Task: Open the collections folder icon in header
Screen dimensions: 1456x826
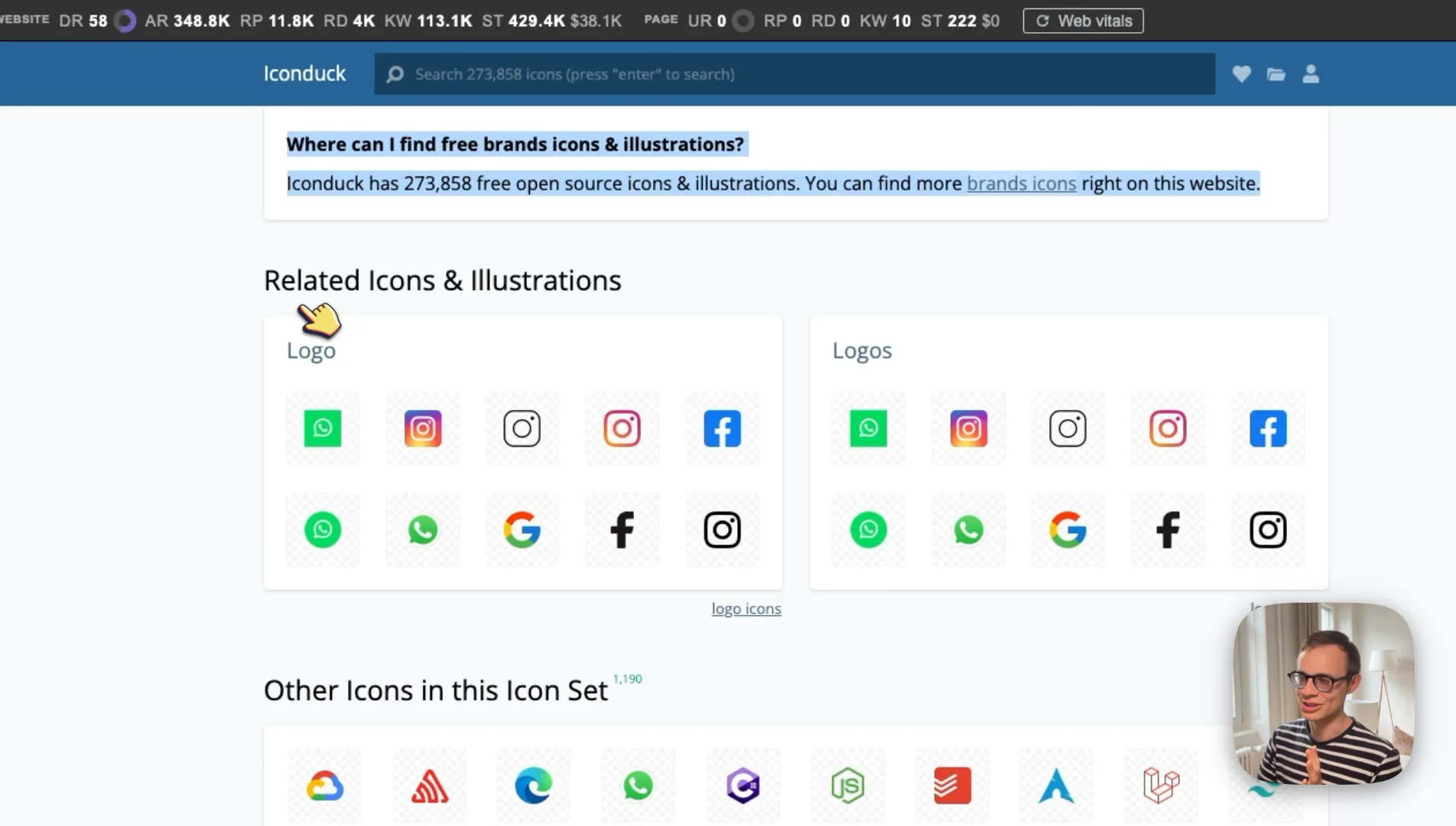Action: point(1276,74)
